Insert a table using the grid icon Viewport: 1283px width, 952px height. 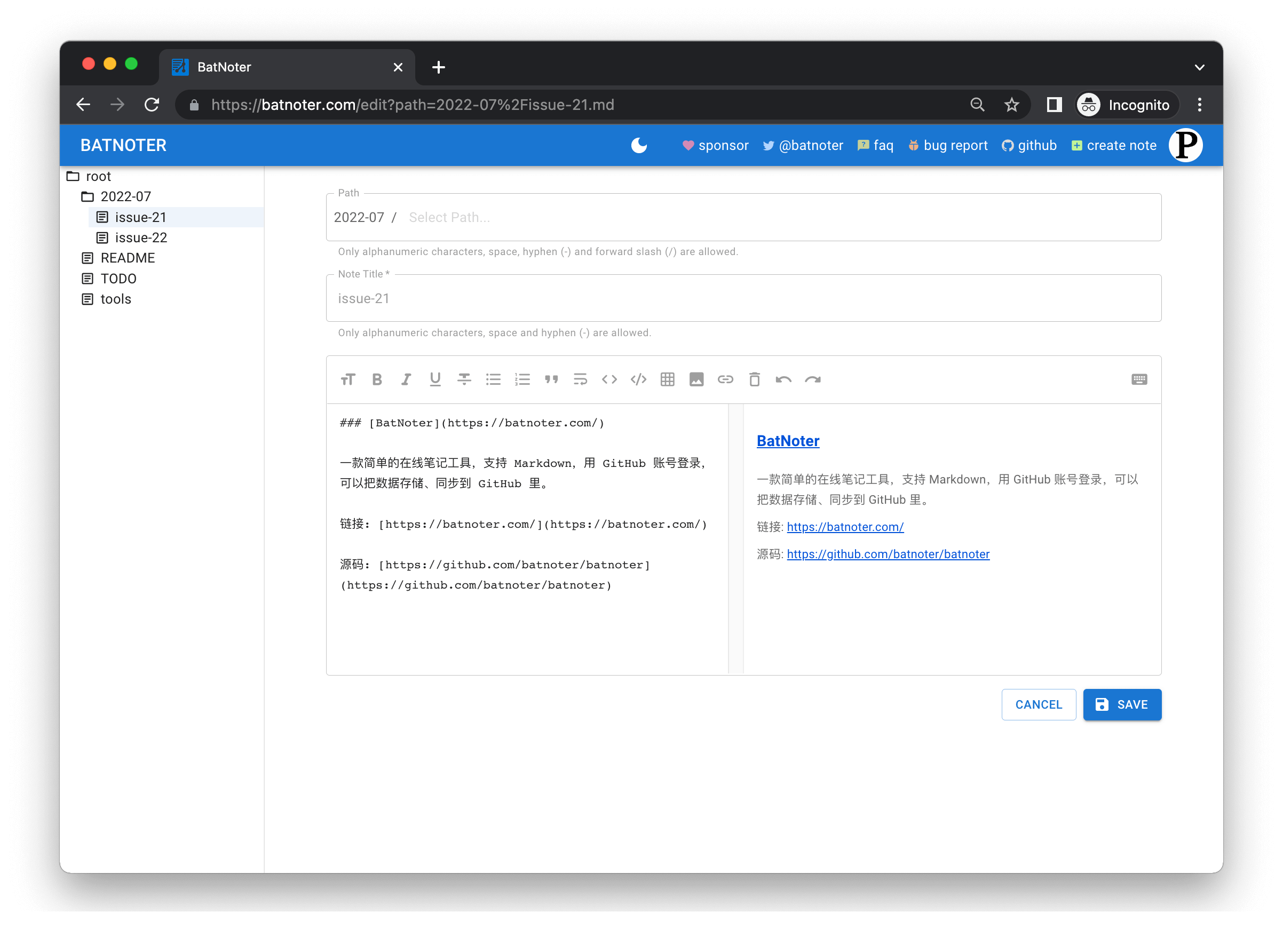(668, 379)
